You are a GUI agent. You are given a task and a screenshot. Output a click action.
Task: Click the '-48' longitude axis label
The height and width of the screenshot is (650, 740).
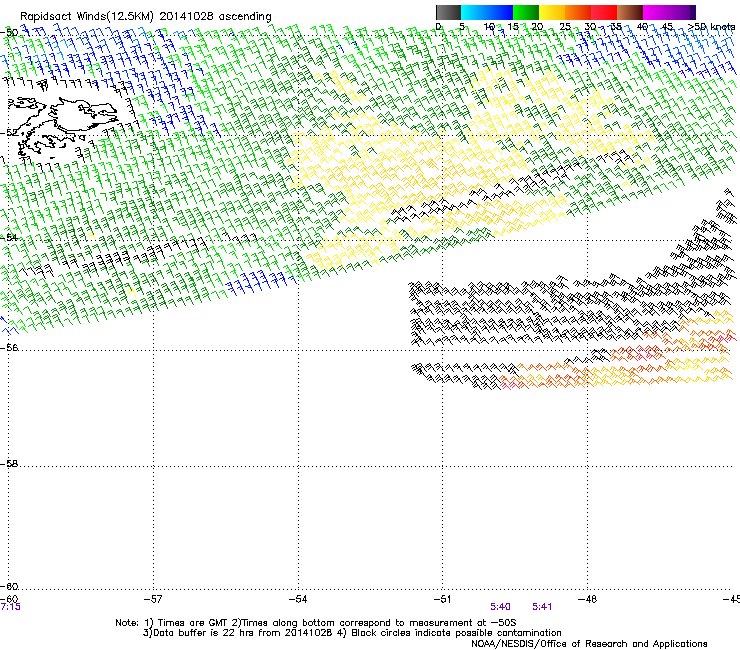tap(588, 599)
